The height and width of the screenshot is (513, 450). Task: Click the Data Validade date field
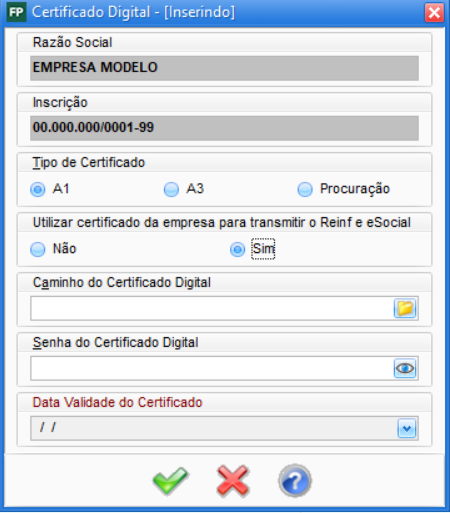[213, 428]
